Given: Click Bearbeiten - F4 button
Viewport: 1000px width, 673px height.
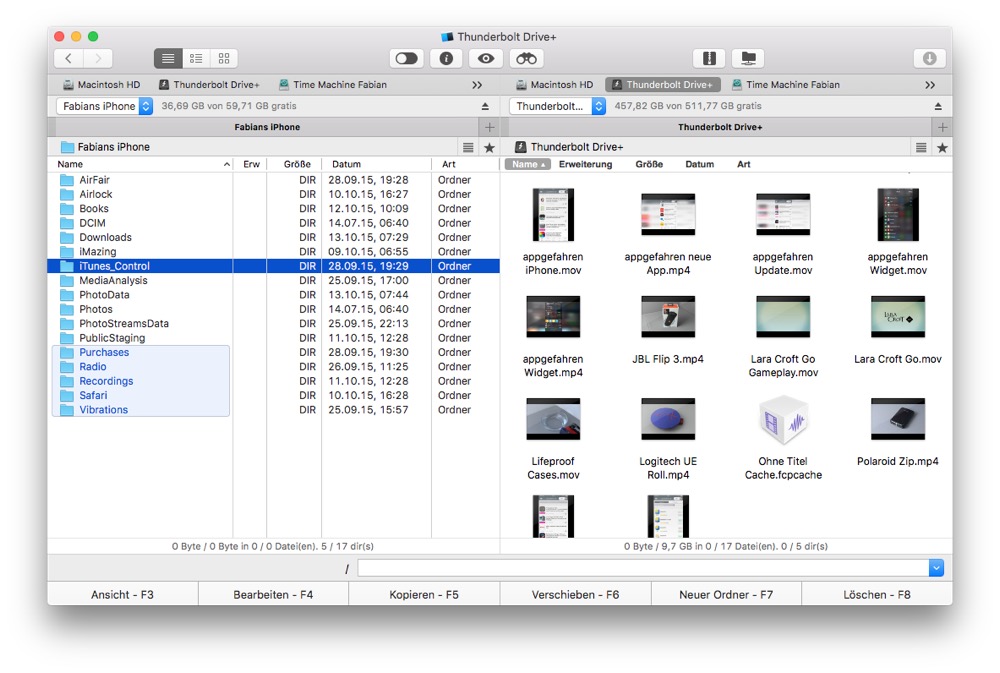Looking at the screenshot, I should pos(273,595).
